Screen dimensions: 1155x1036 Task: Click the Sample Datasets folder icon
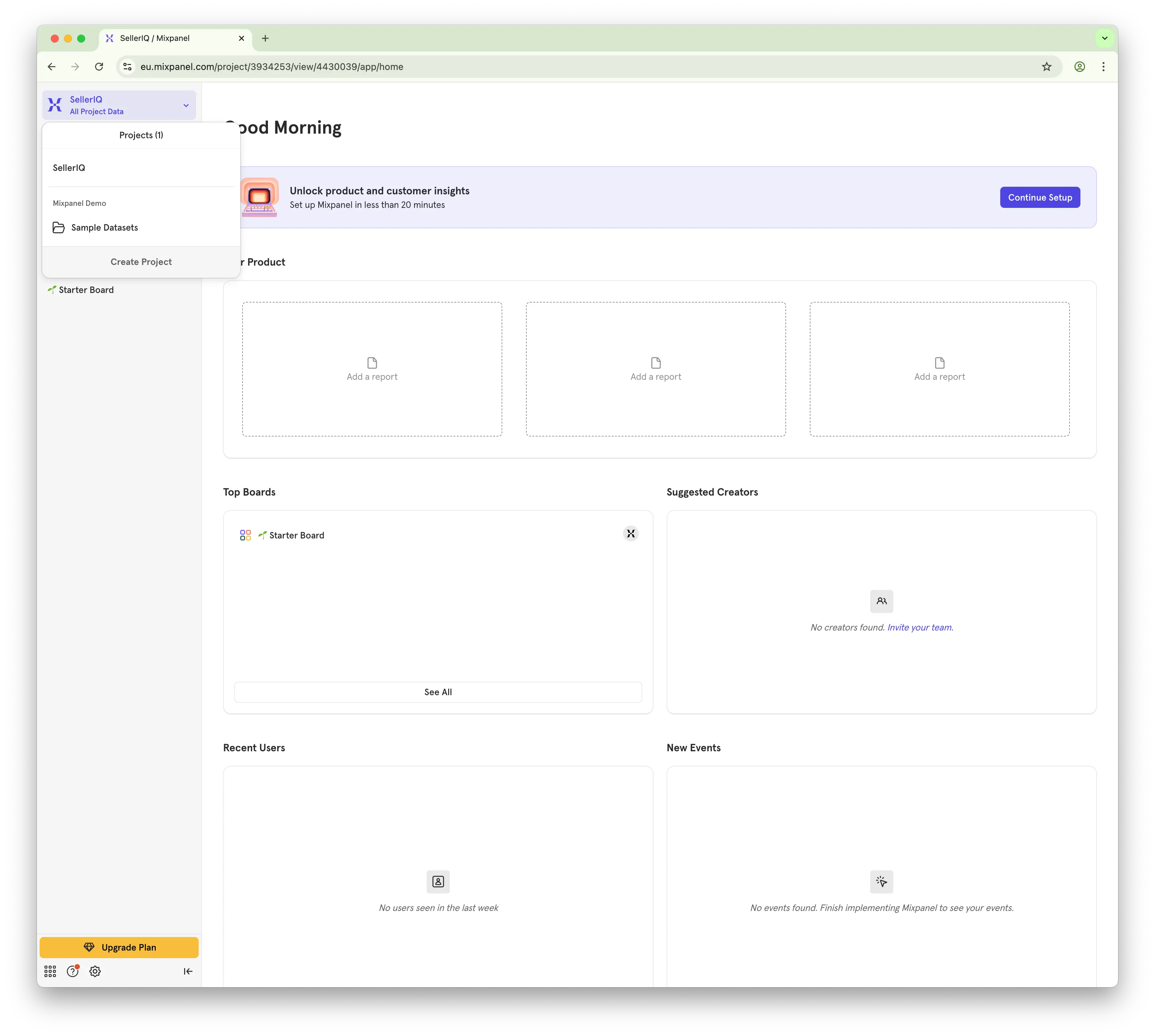point(59,228)
